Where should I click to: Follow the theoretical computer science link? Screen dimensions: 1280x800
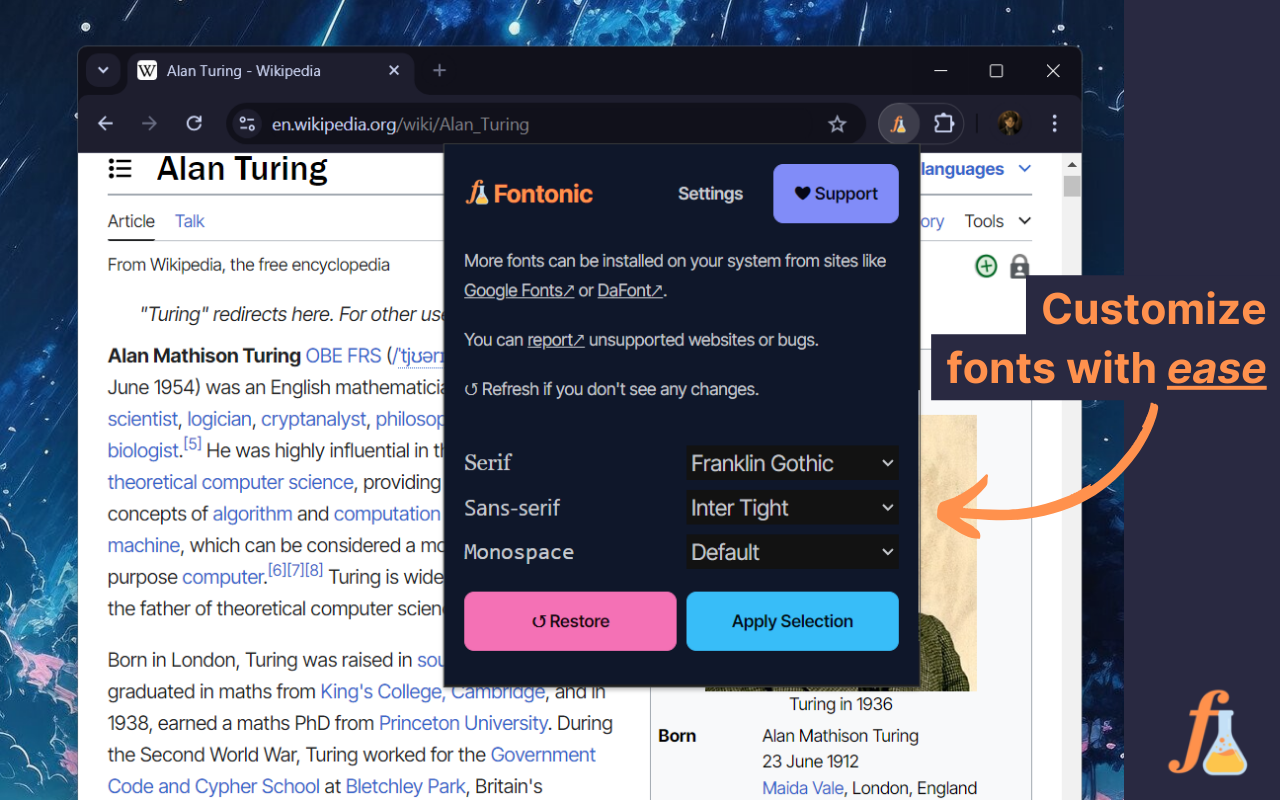click(x=231, y=482)
